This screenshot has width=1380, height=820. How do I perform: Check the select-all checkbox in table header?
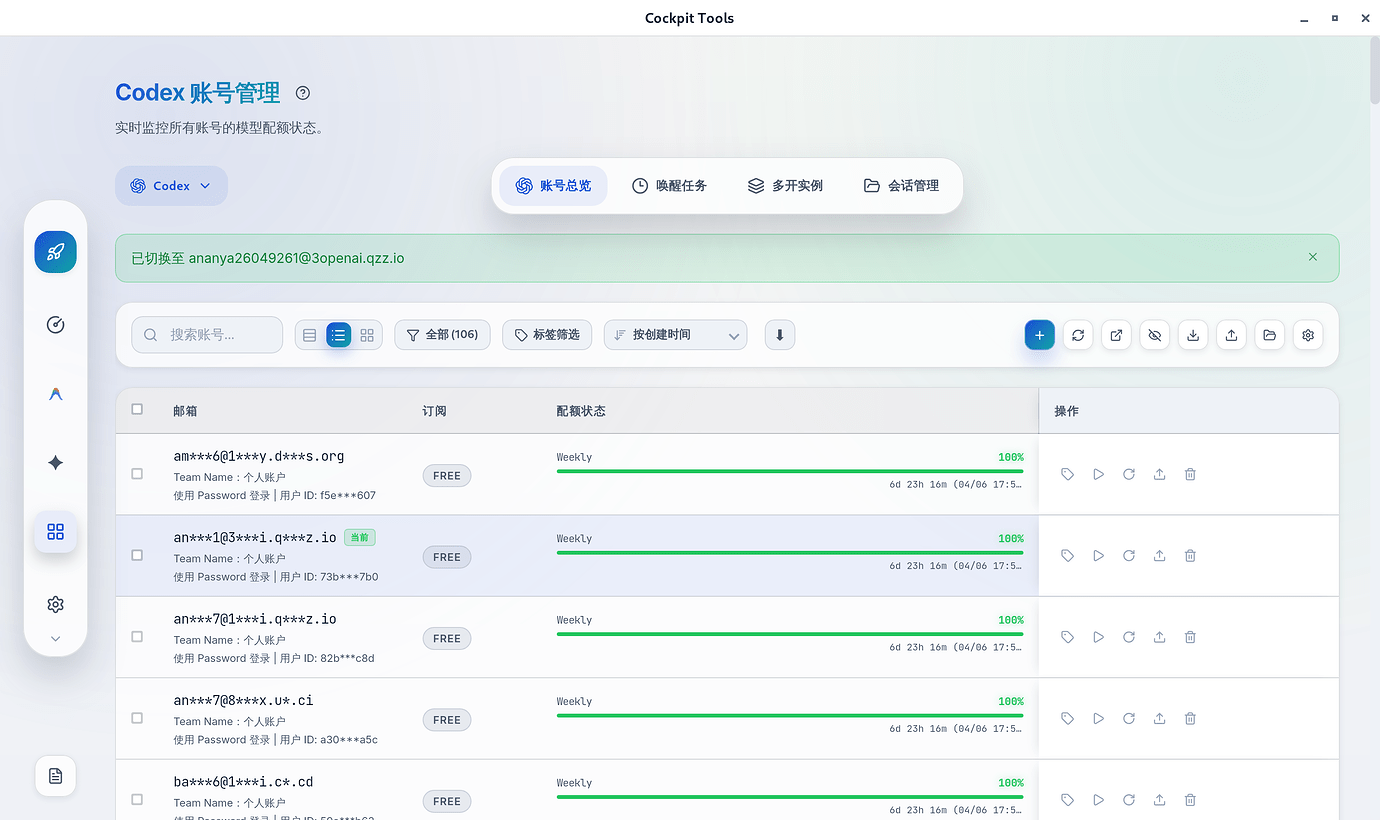(x=137, y=409)
